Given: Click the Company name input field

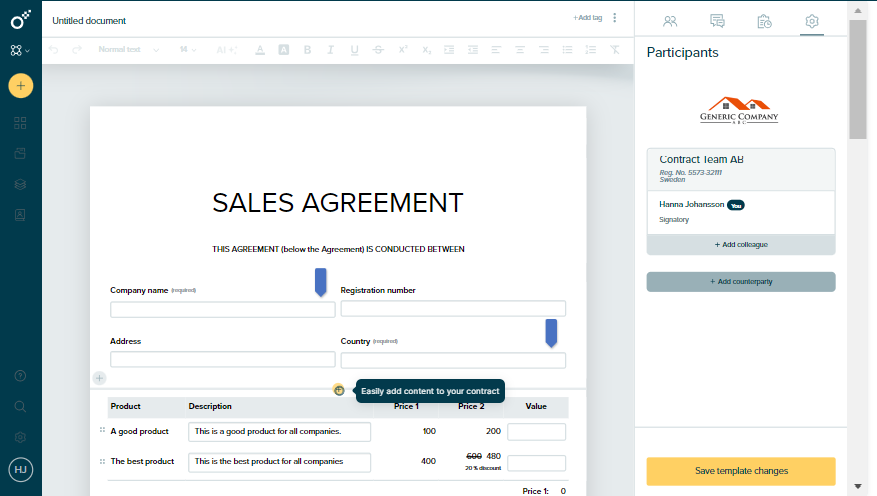Looking at the screenshot, I should [223, 310].
